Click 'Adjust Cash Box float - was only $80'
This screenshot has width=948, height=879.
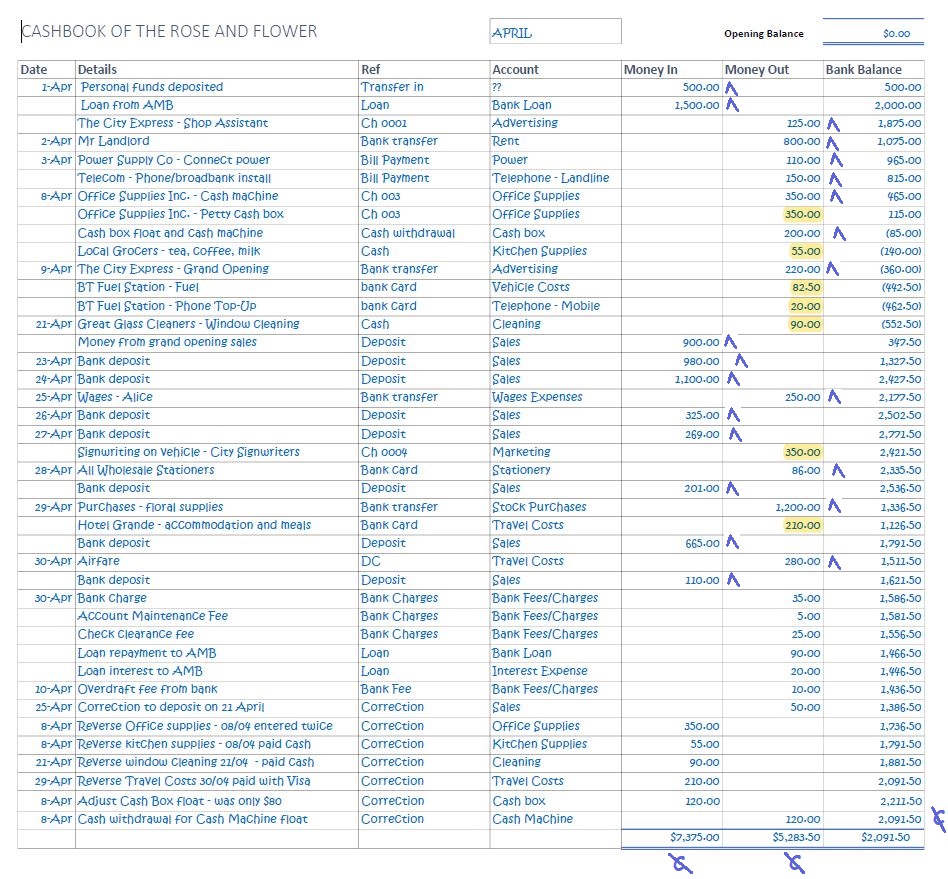tap(180, 802)
